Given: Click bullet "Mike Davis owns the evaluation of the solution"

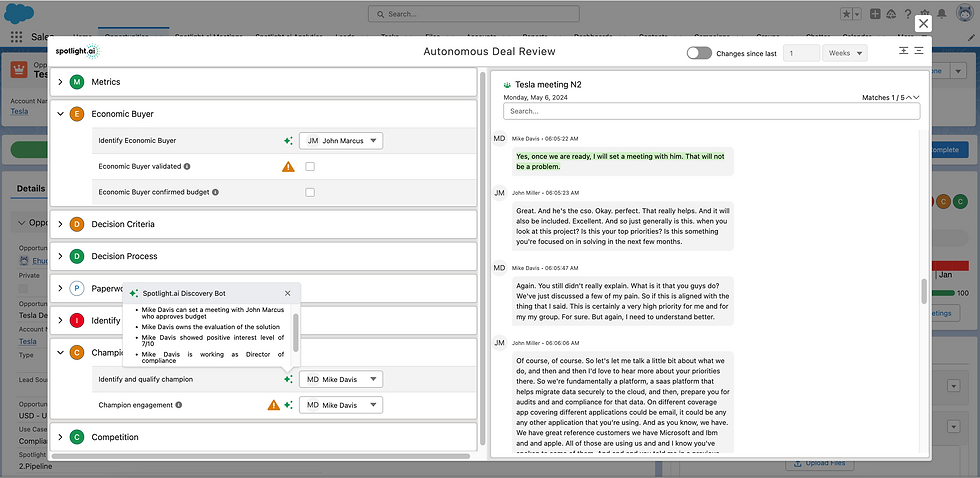Looking at the screenshot, I should pos(209,327).
